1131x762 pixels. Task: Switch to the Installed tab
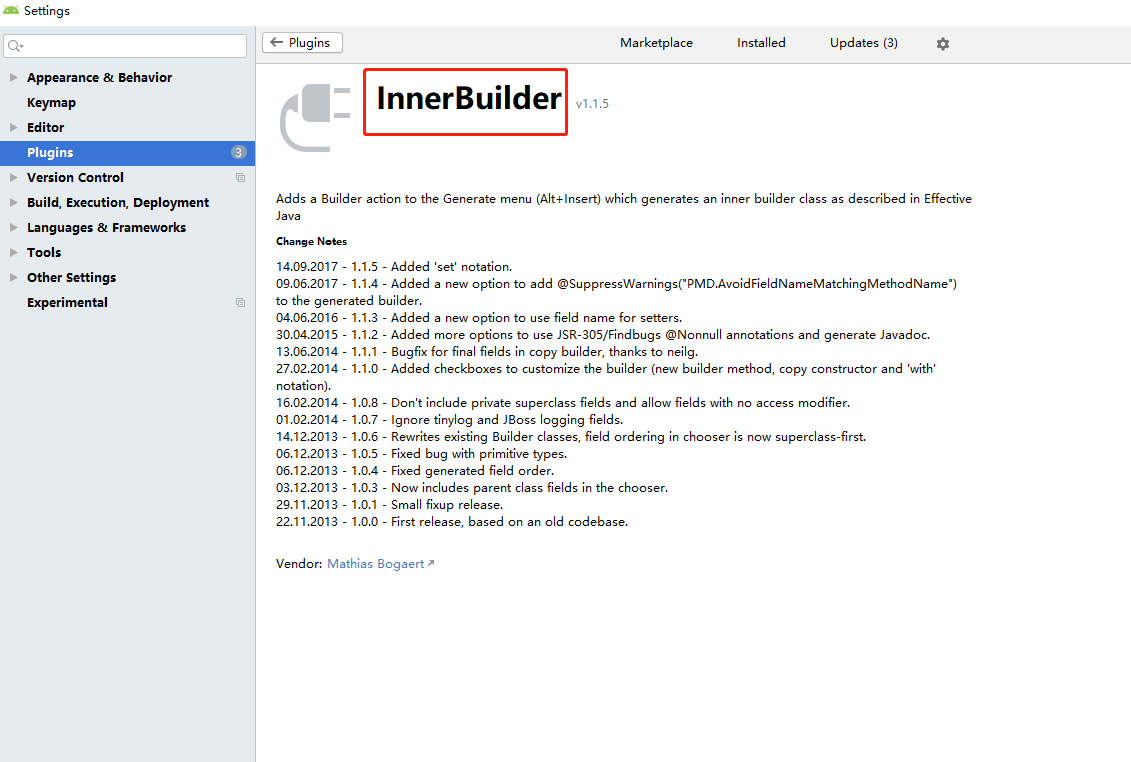pyautogui.click(x=761, y=43)
